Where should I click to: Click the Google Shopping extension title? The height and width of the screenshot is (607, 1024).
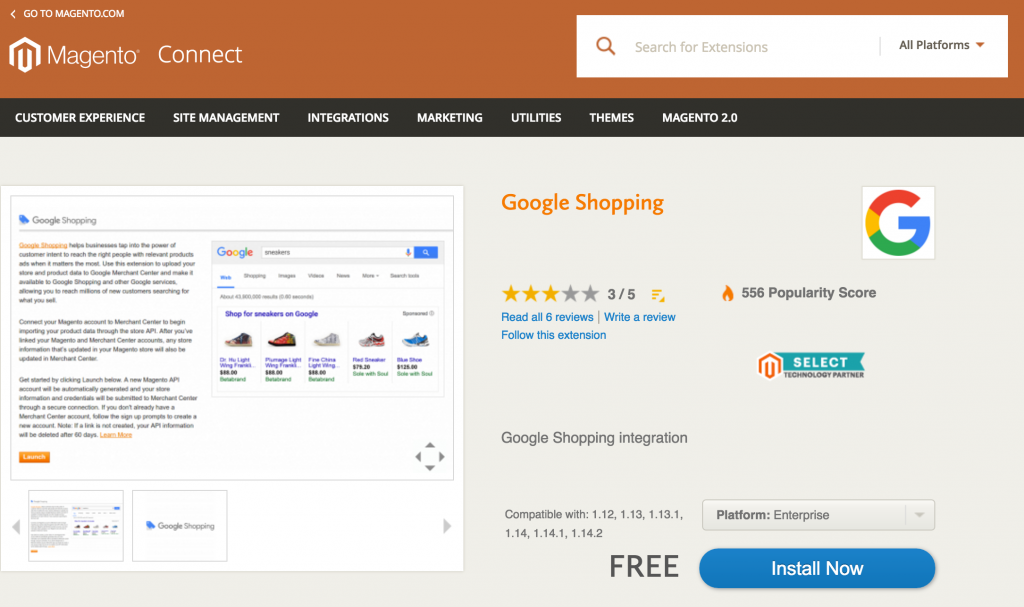583,203
